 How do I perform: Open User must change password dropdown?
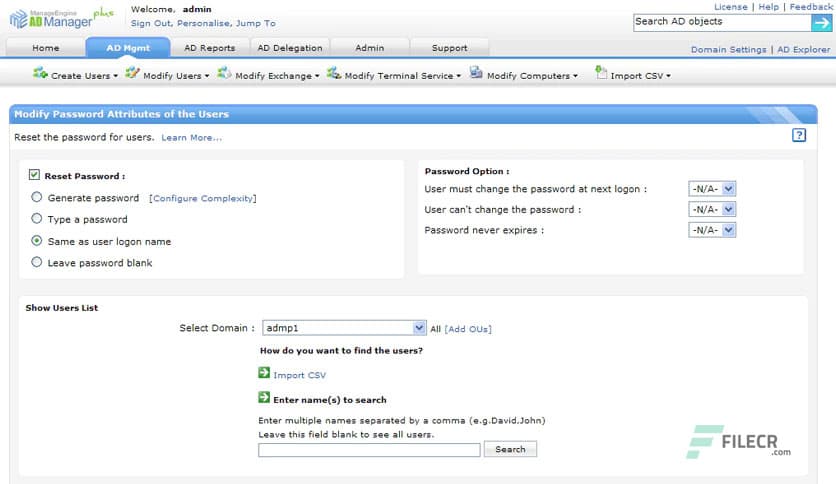pyautogui.click(x=712, y=189)
